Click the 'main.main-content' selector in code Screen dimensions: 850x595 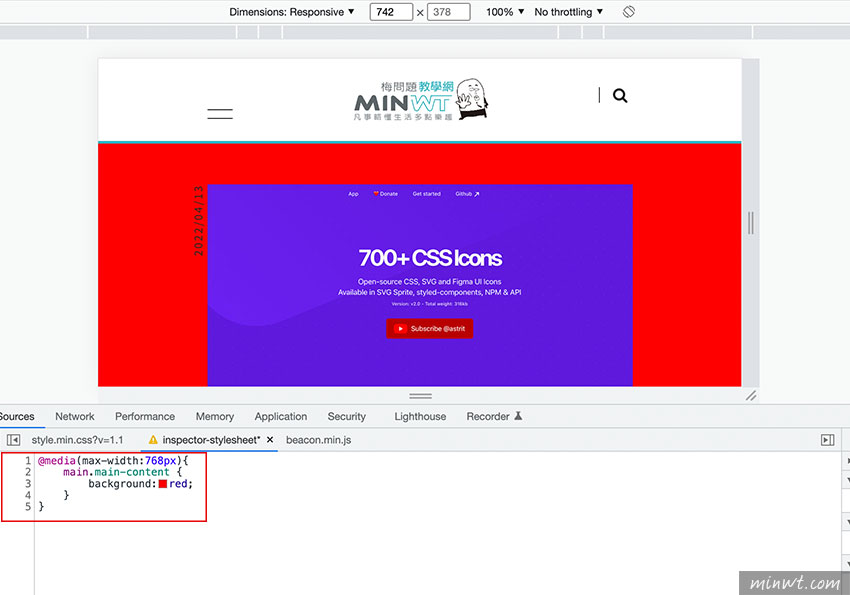tap(116, 472)
